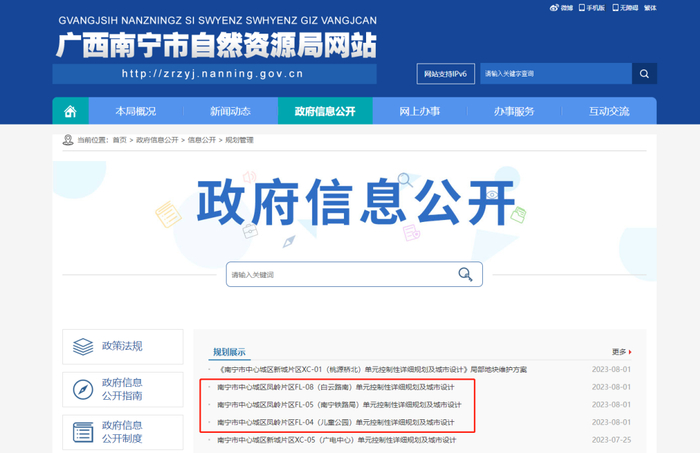Select the 政府信息公开 nav tab

point(325,111)
